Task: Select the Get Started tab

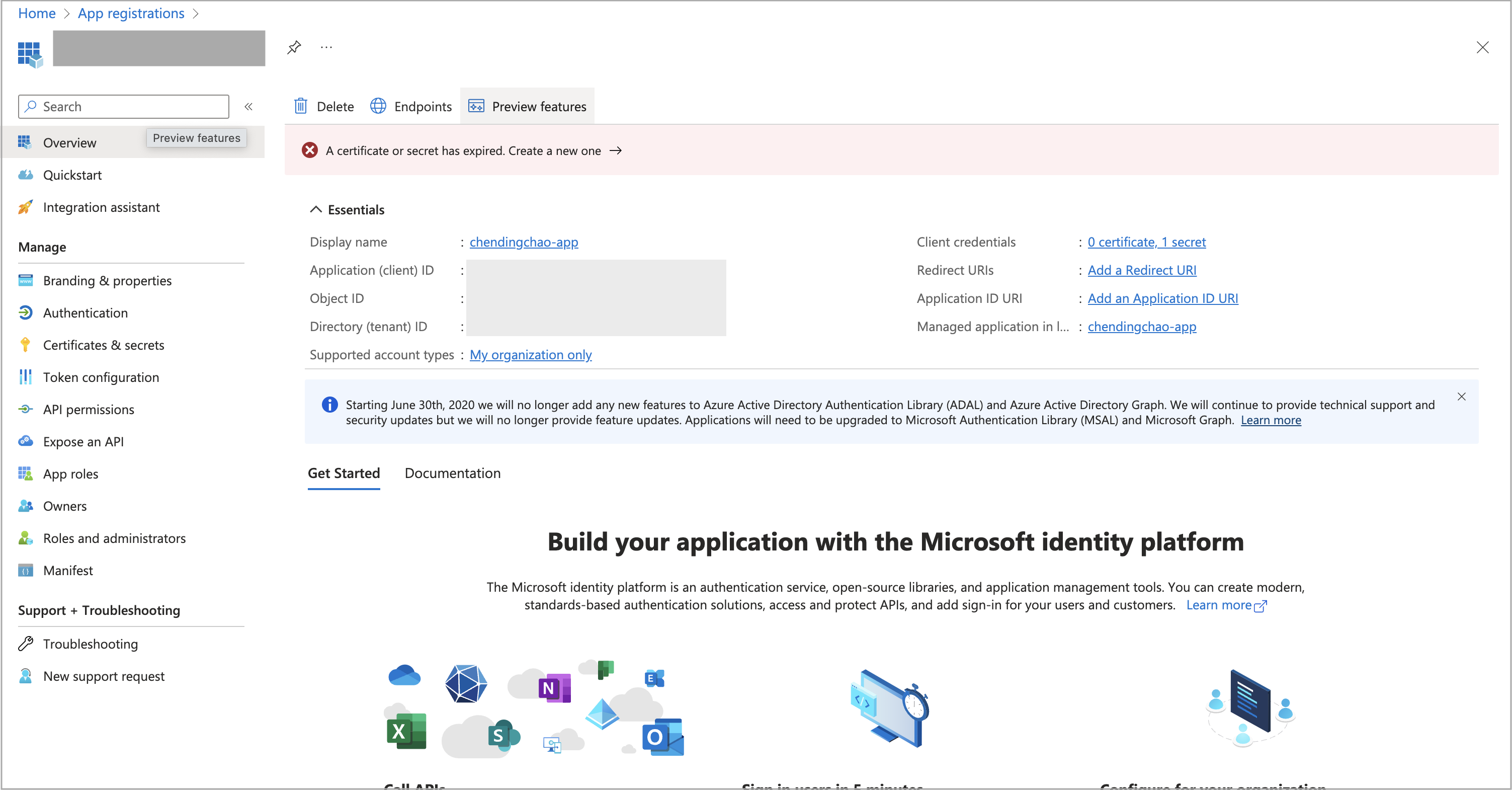Action: pyautogui.click(x=345, y=473)
